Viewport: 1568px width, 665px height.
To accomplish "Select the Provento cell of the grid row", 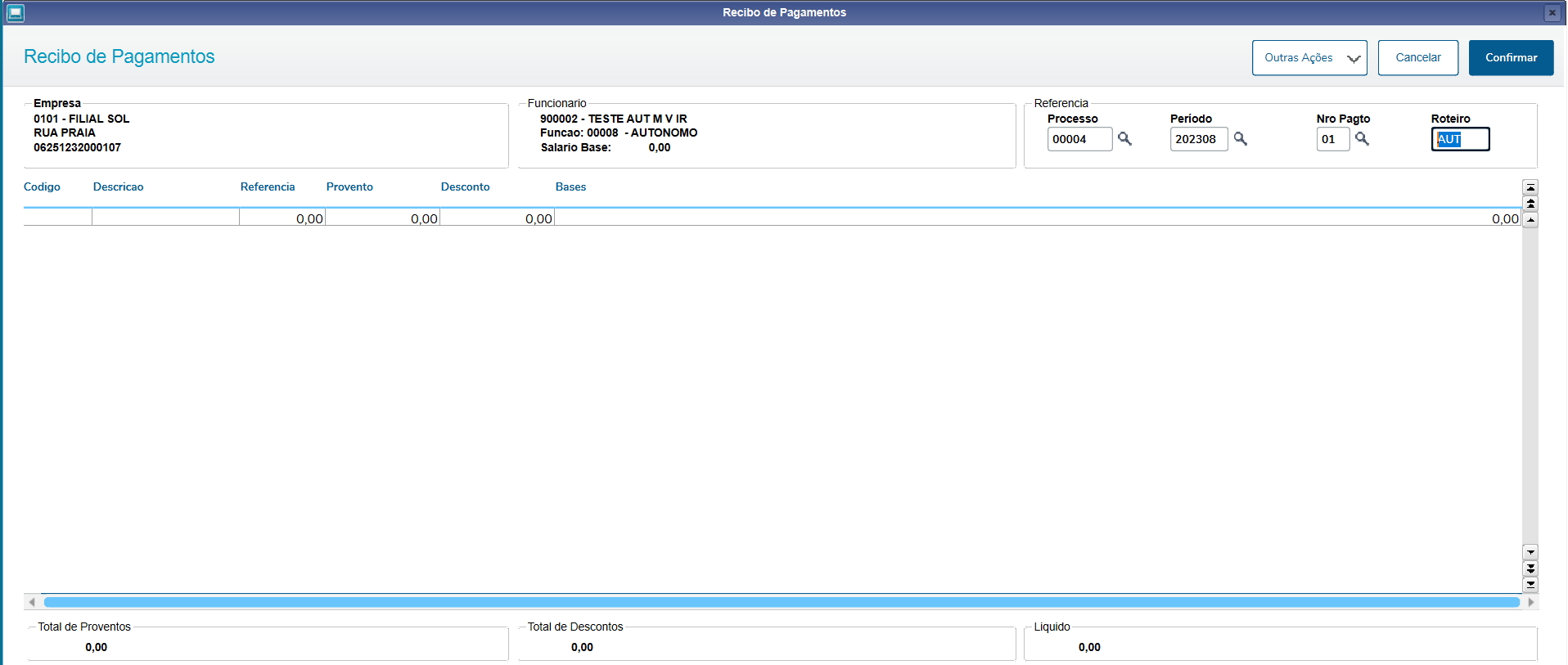I will click(x=382, y=218).
